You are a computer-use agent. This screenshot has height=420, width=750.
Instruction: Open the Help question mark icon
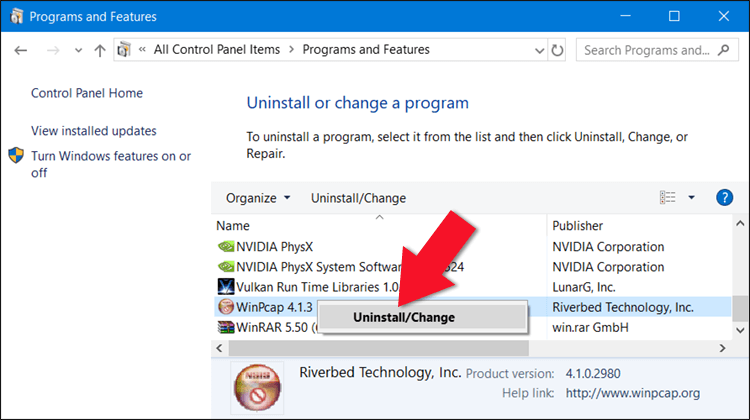pyautogui.click(x=725, y=198)
